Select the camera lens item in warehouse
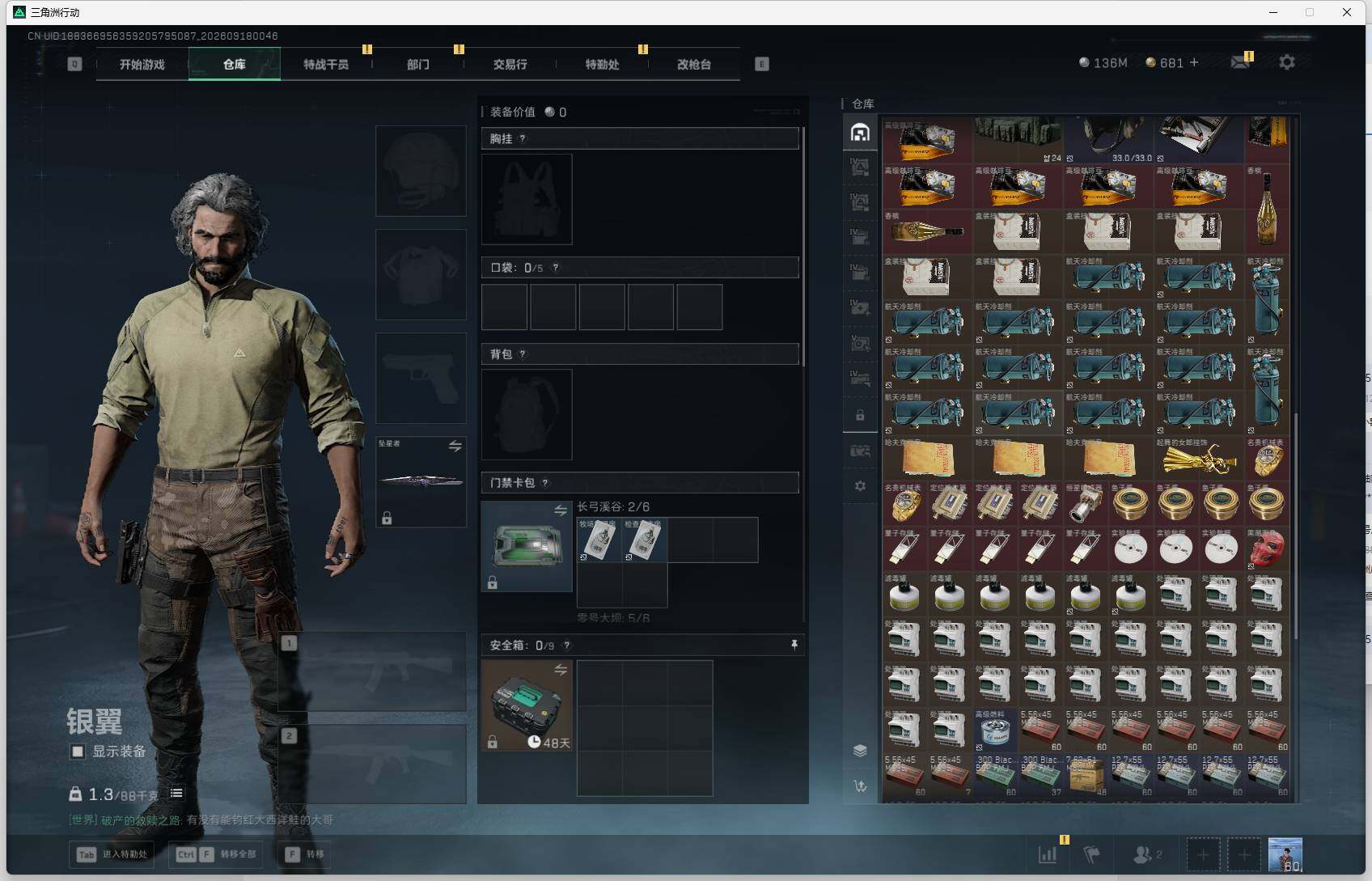The width and height of the screenshot is (1372, 881). tap(1086, 503)
